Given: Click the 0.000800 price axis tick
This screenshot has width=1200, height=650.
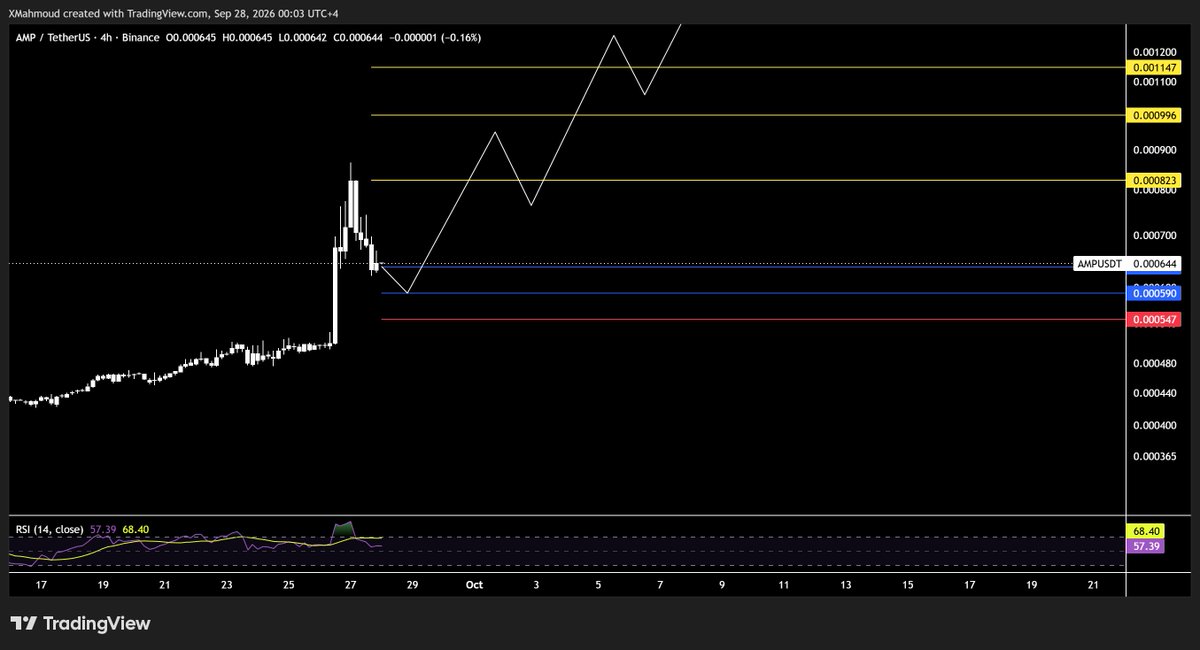Looking at the screenshot, I should 1154,193.
